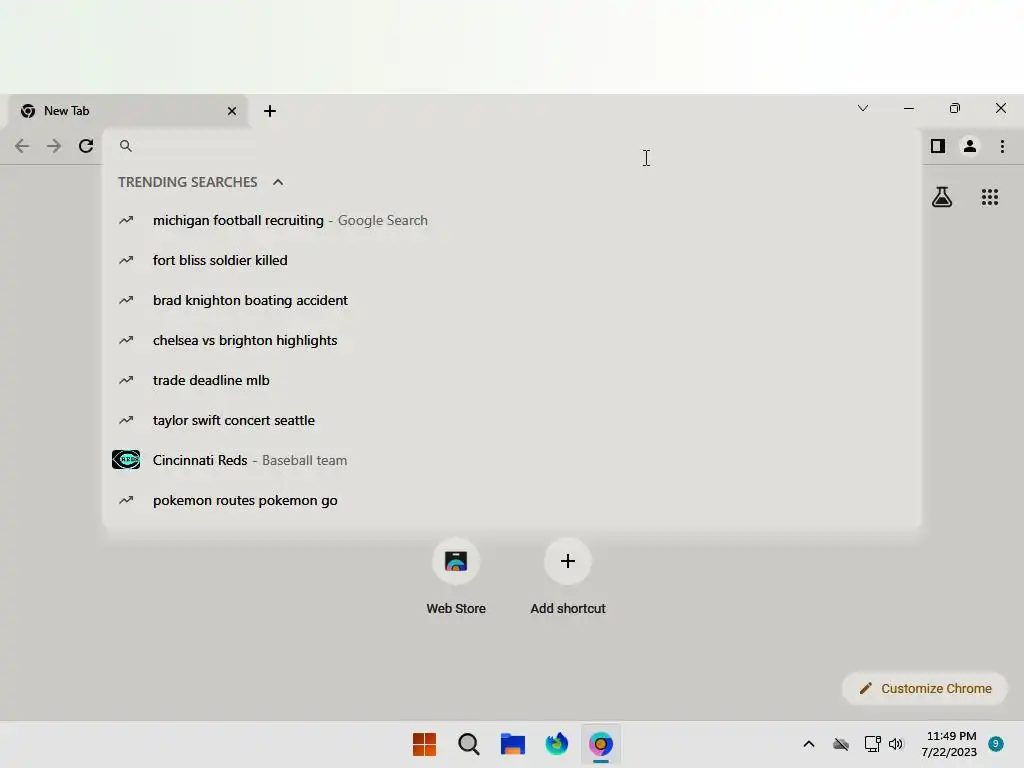Open Chrome Labs flask icon
Viewport: 1024px width, 768px height.
(942, 197)
